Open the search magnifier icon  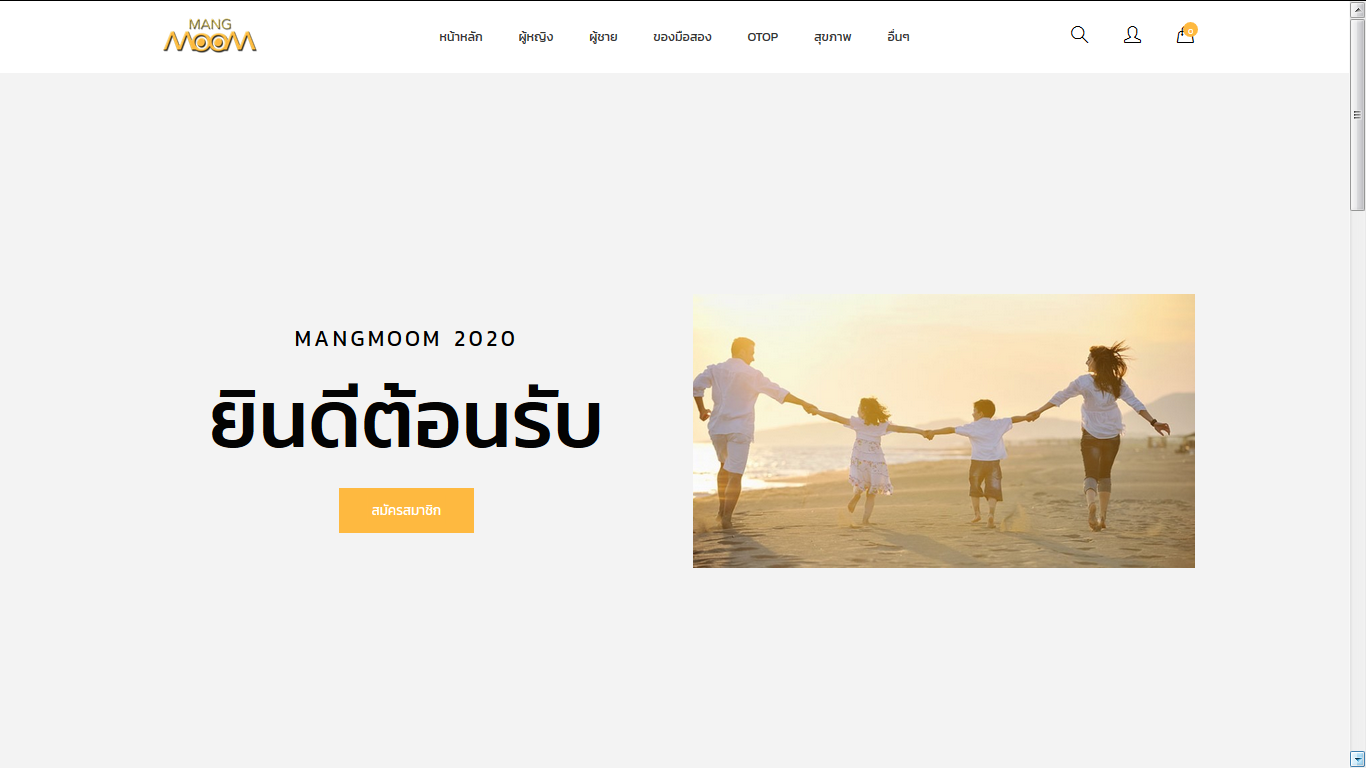[x=1079, y=35]
